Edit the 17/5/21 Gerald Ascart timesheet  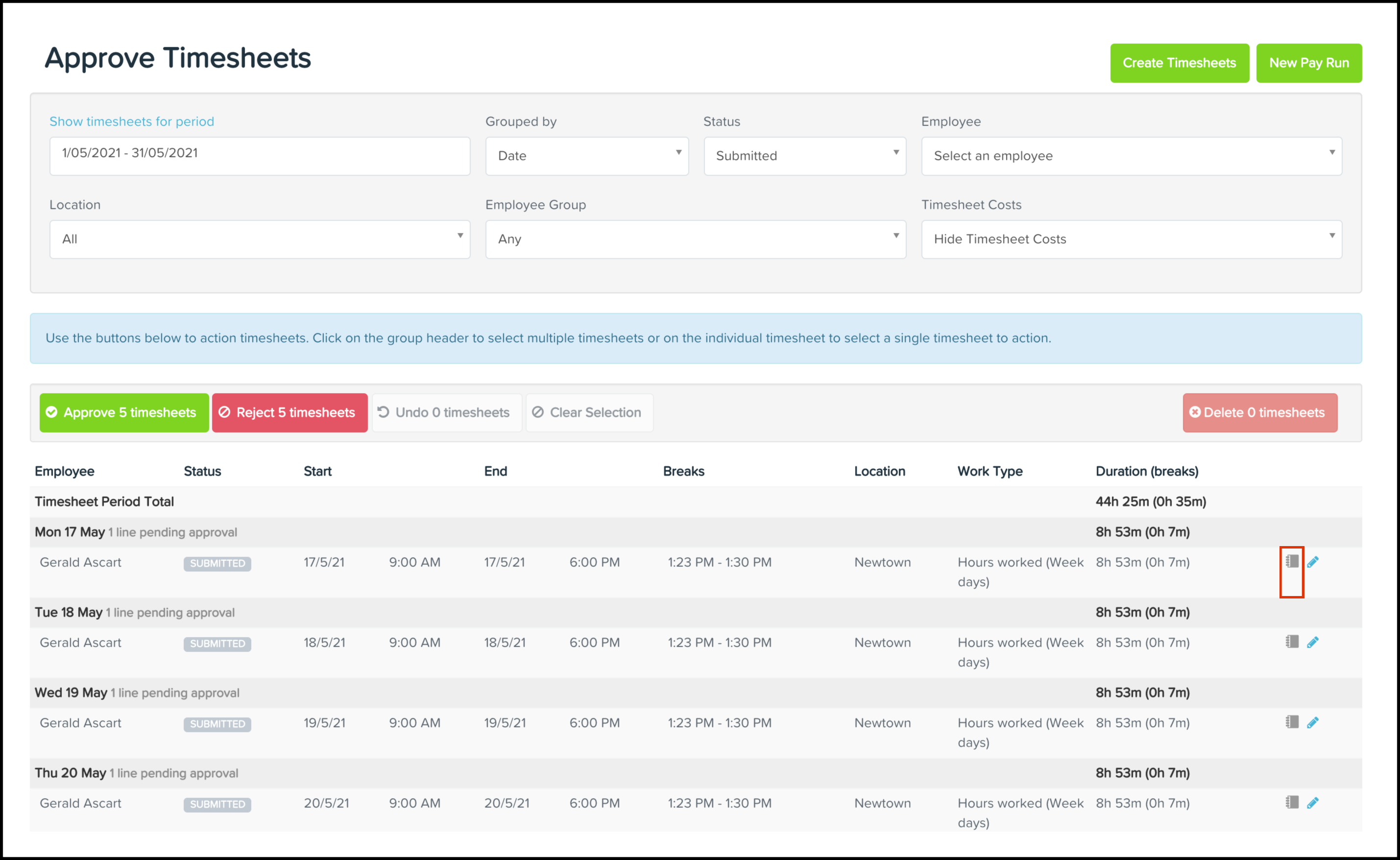tap(1312, 562)
